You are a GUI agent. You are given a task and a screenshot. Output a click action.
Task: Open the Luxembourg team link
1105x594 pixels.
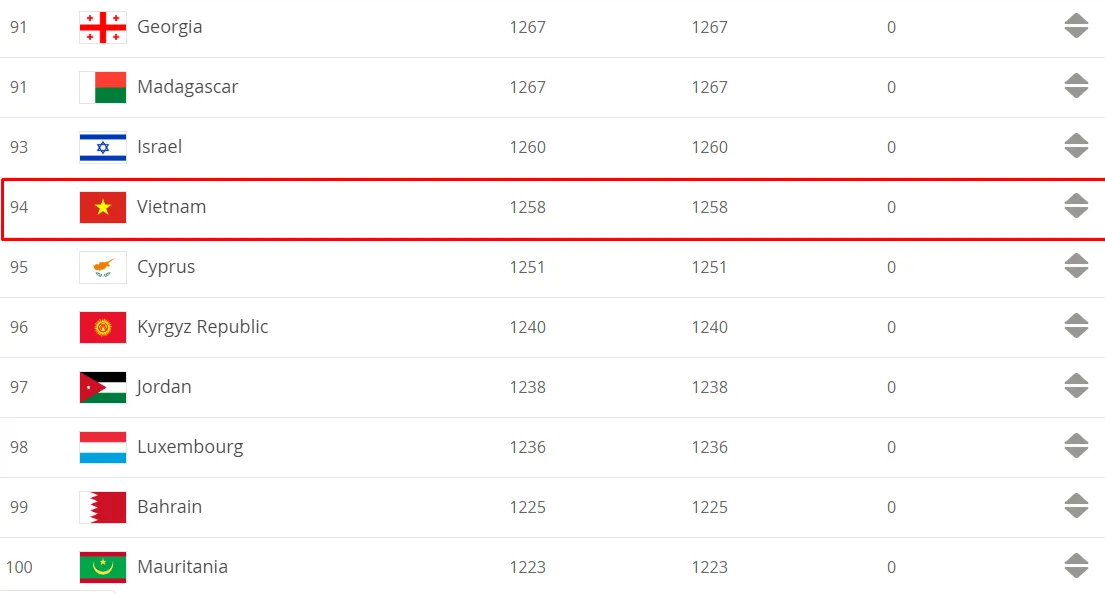190,447
